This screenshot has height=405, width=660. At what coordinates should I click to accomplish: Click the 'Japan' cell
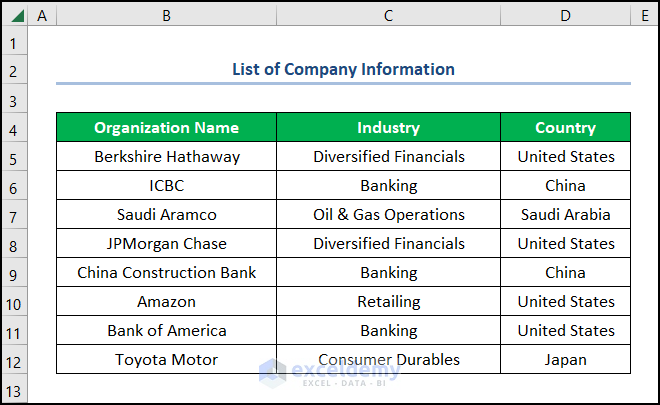[565, 360]
